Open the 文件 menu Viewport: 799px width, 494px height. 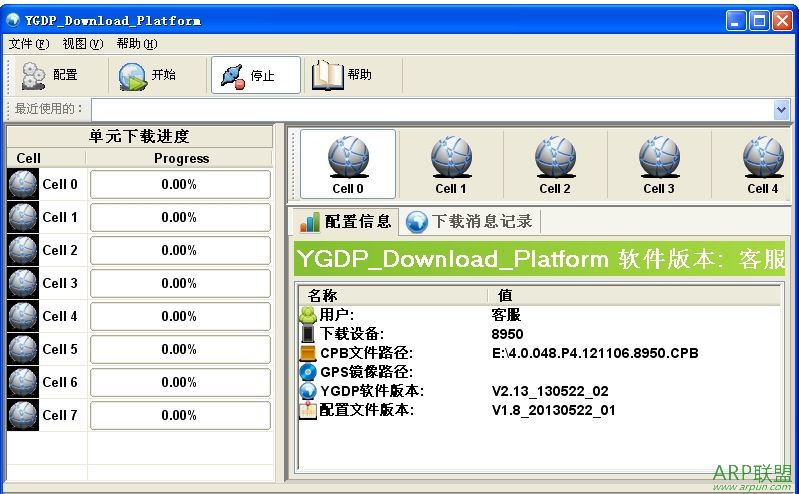point(28,44)
